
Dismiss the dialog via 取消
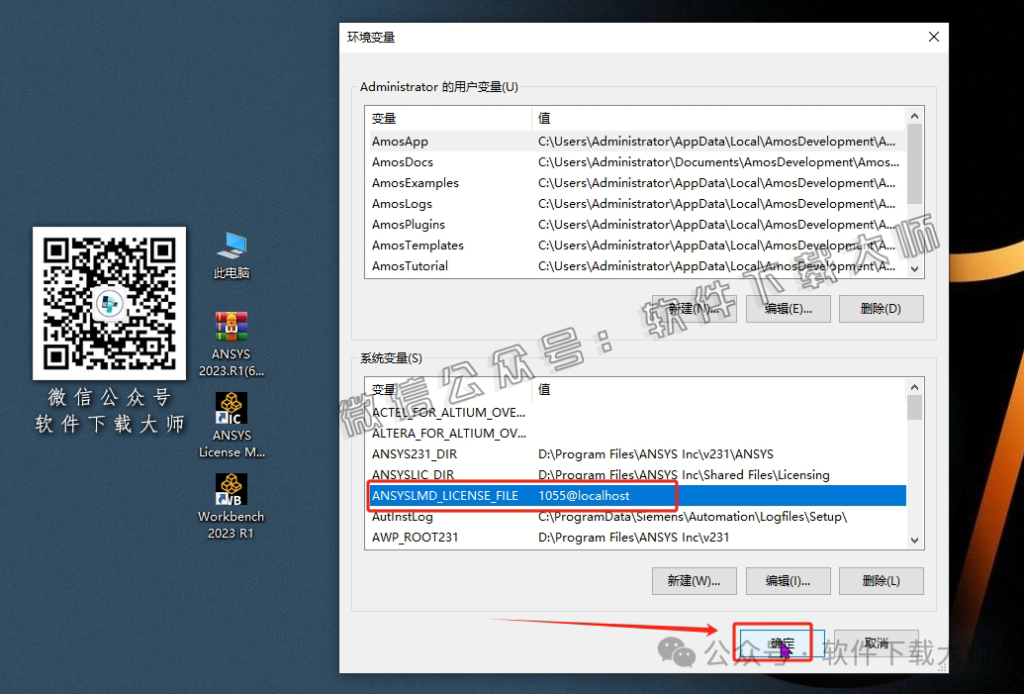[x=876, y=644]
